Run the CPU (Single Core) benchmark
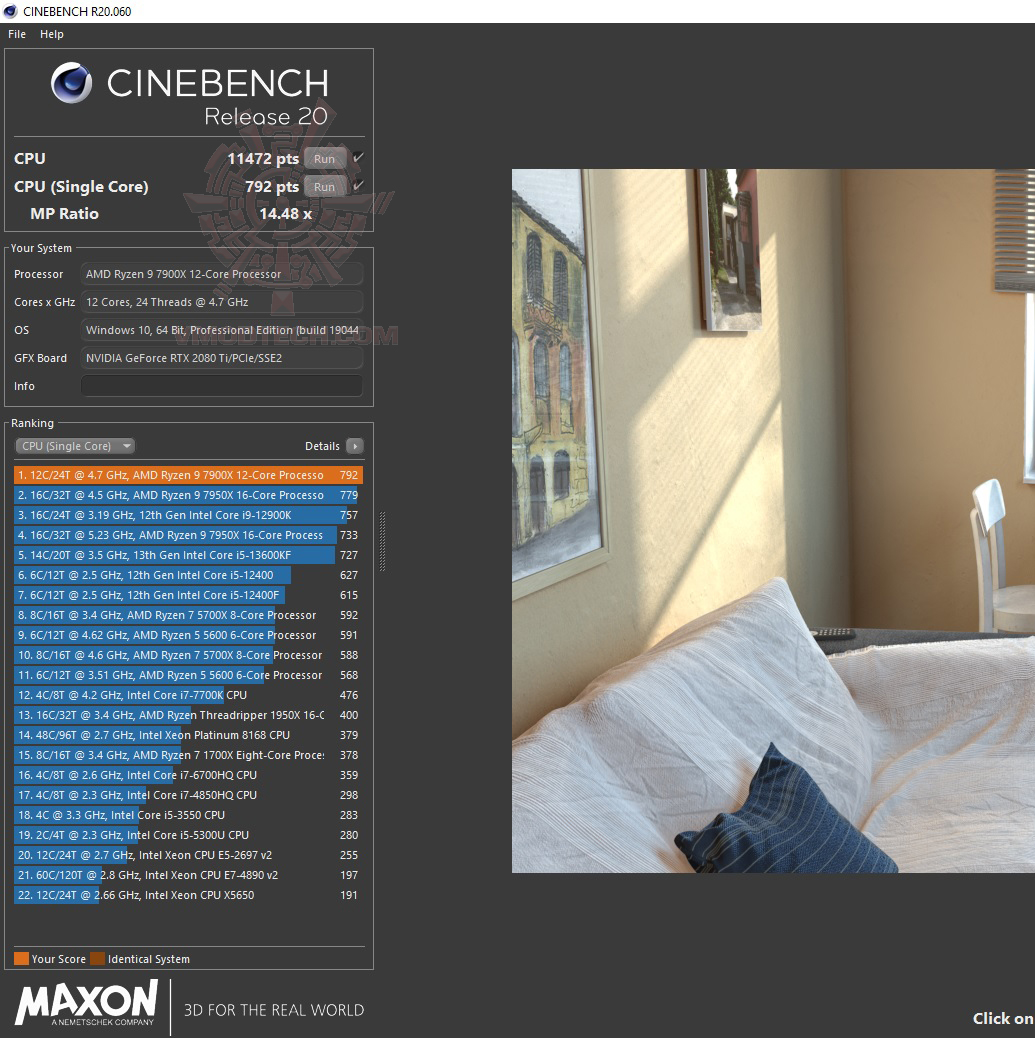This screenshot has width=1035, height=1038. [324, 187]
